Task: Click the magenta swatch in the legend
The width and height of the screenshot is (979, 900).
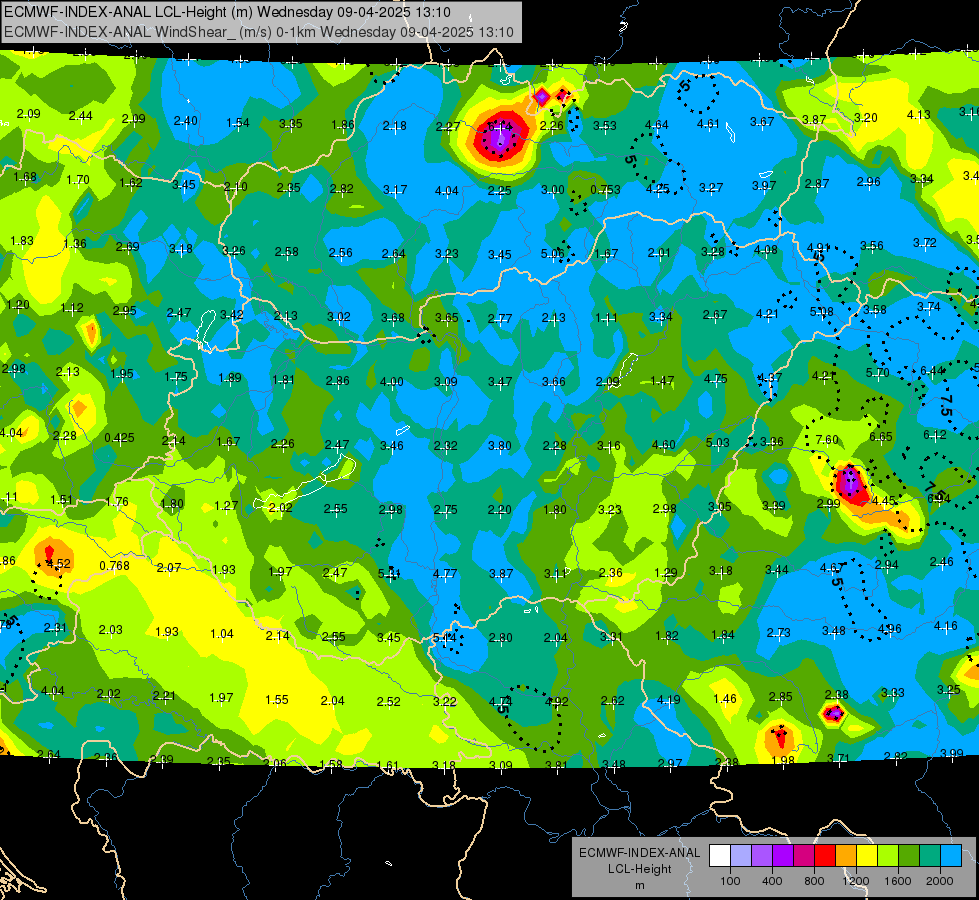Action: pyautogui.click(x=804, y=856)
